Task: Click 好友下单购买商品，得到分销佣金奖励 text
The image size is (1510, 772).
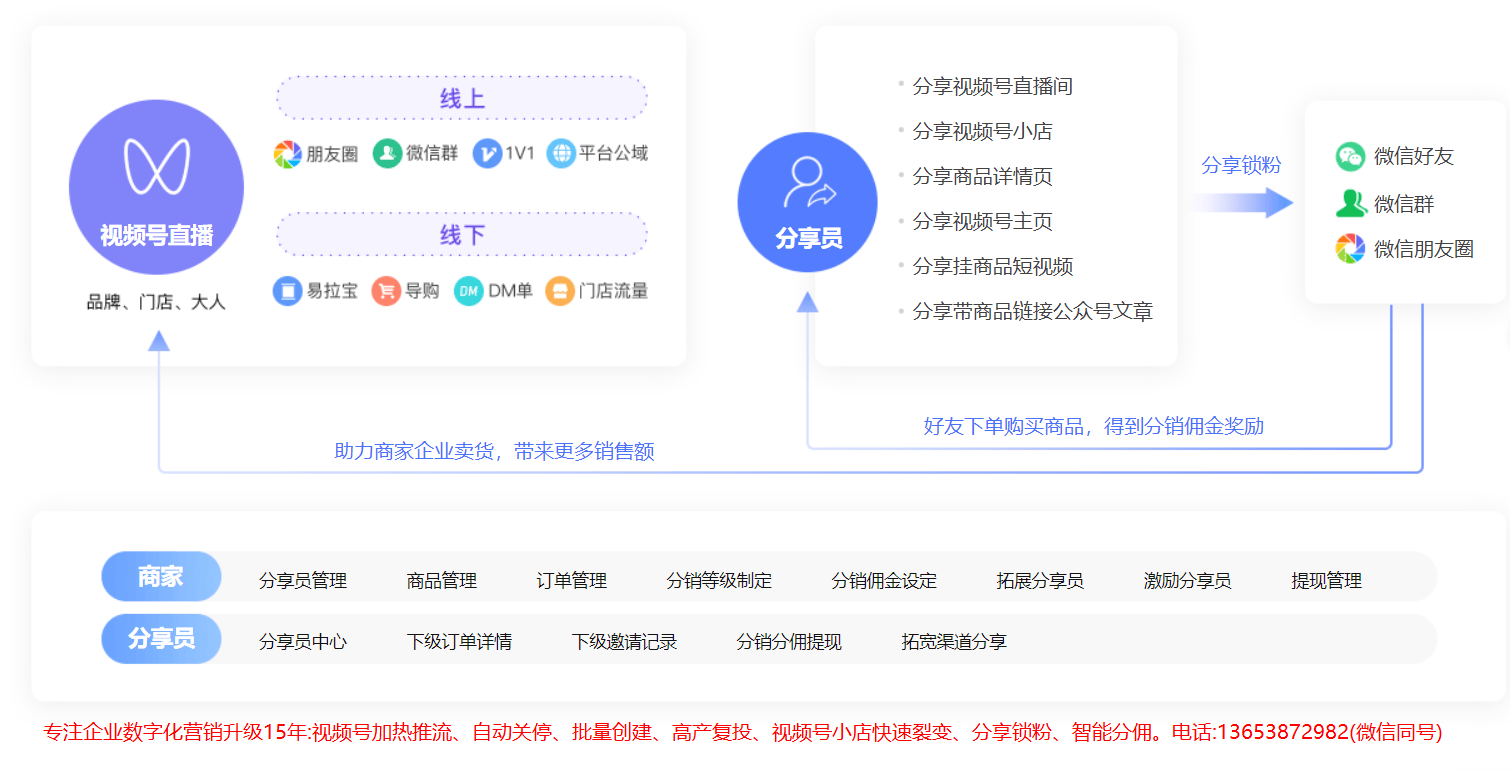Action: [x=1094, y=426]
